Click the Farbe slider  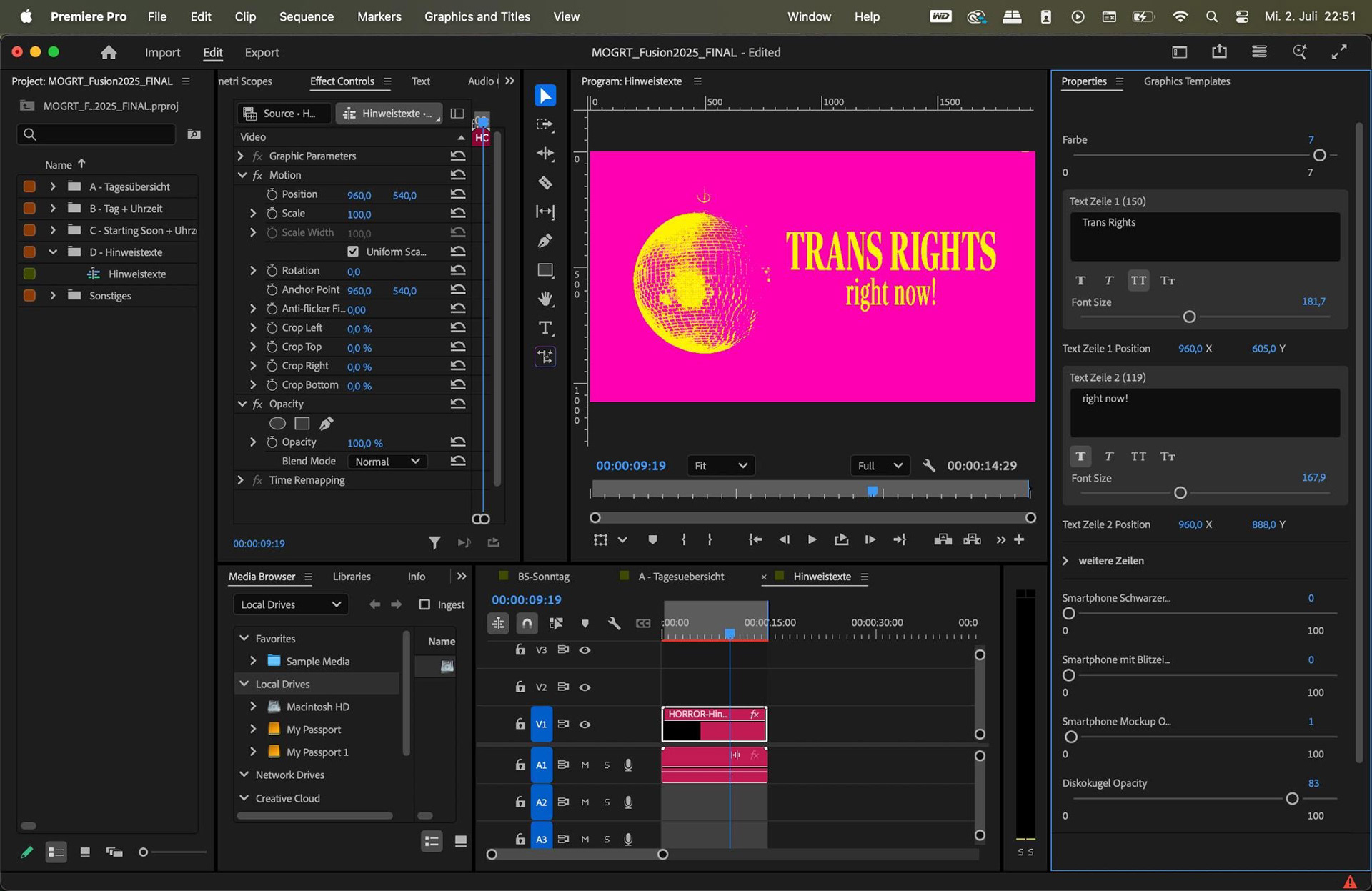pos(1204,155)
